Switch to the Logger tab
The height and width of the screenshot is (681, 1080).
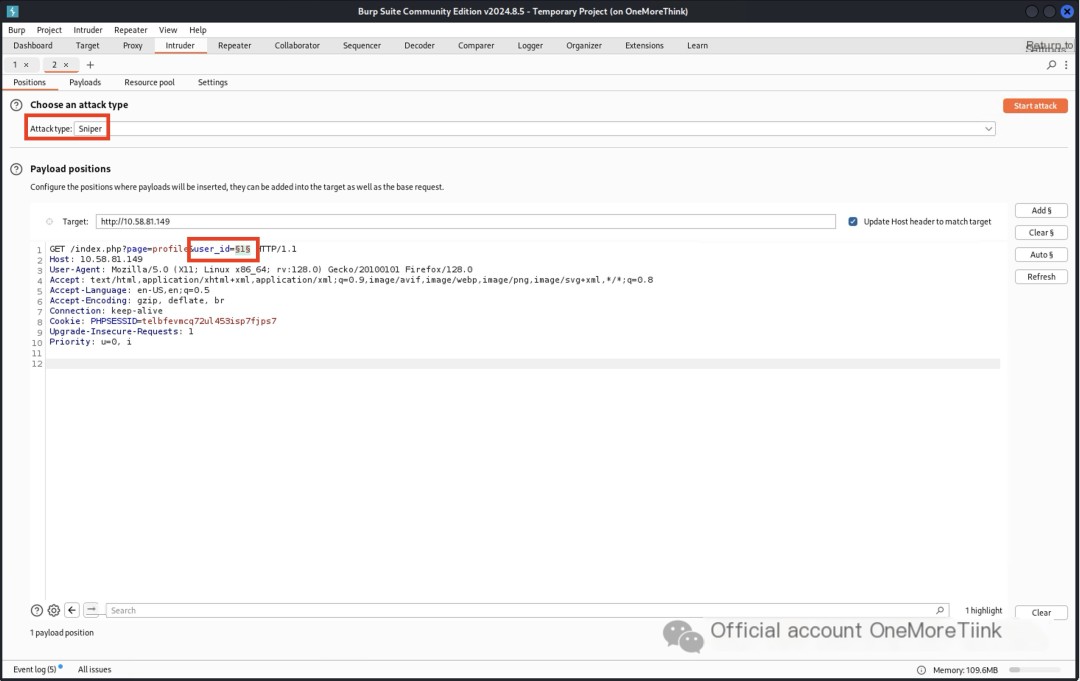pyautogui.click(x=530, y=45)
